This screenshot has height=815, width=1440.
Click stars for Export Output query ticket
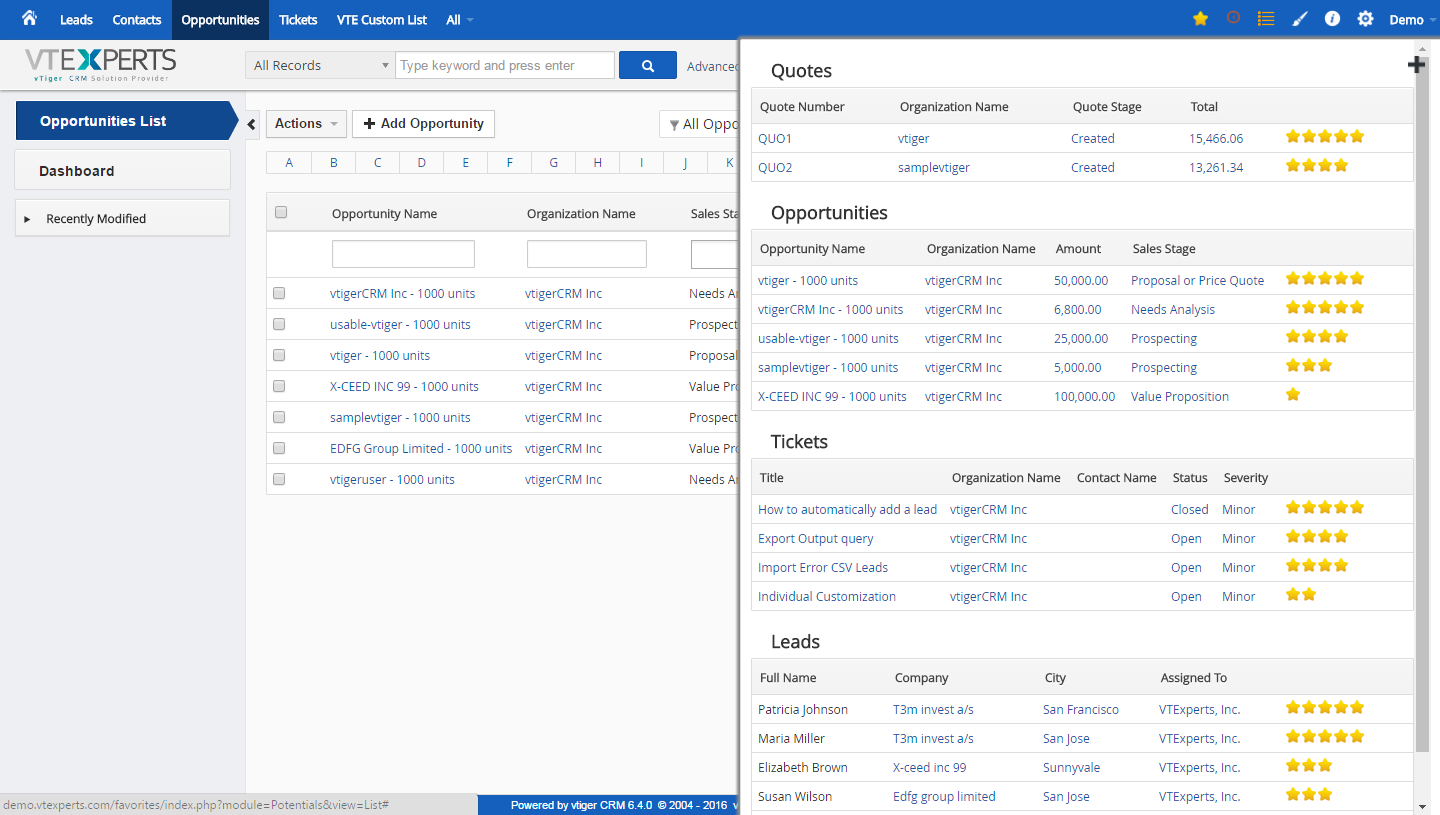tap(1317, 537)
